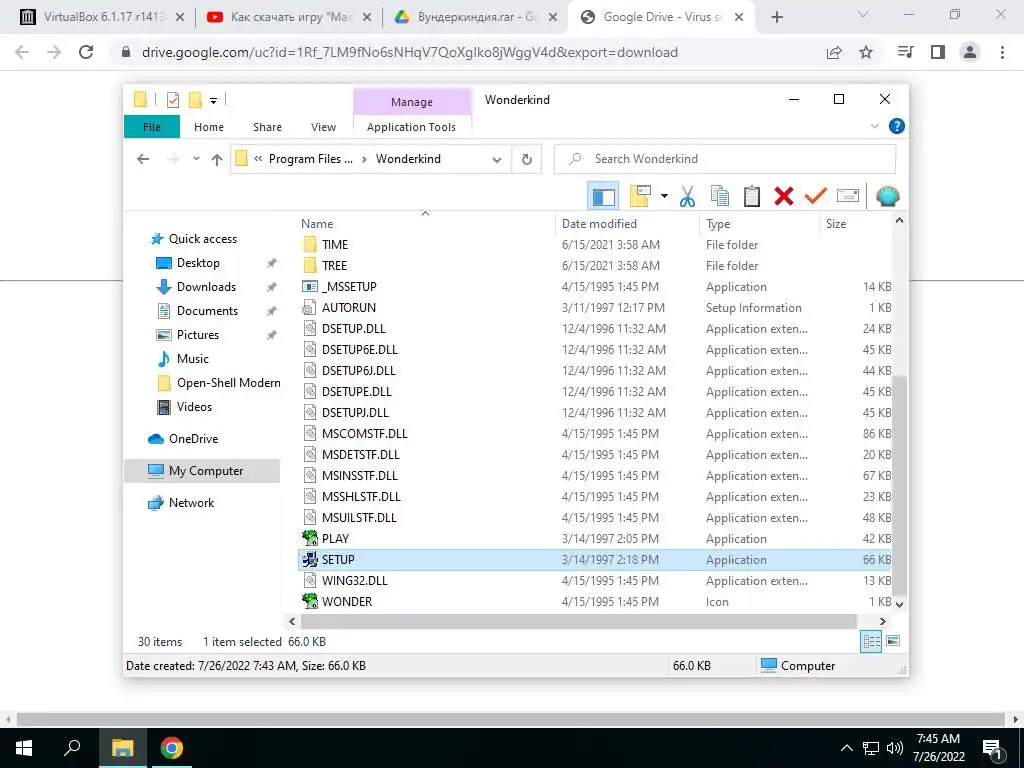Open the Share ribbon tab
The height and width of the screenshot is (768, 1024).
268,127
